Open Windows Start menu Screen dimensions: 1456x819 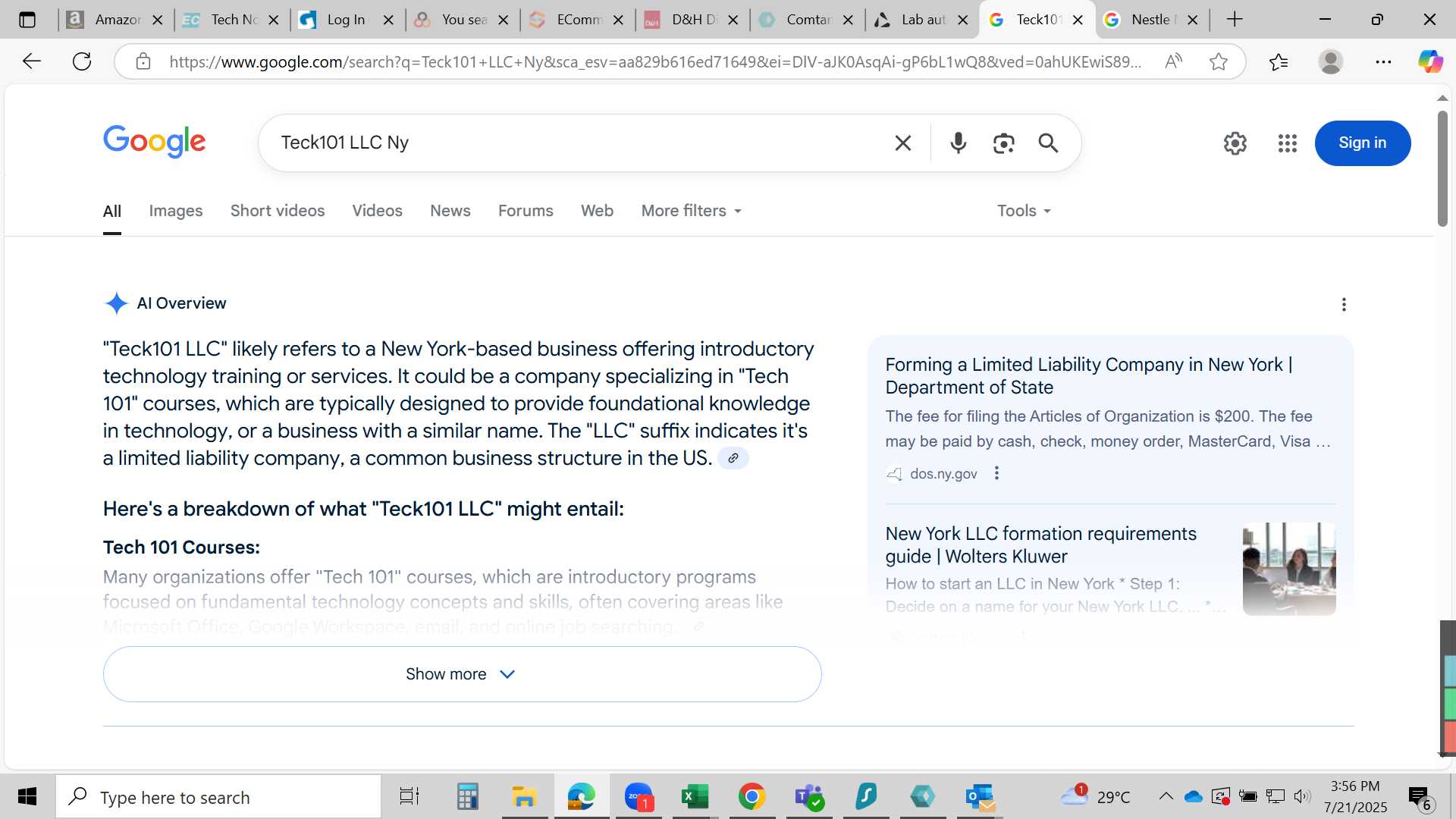(x=27, y=796)
